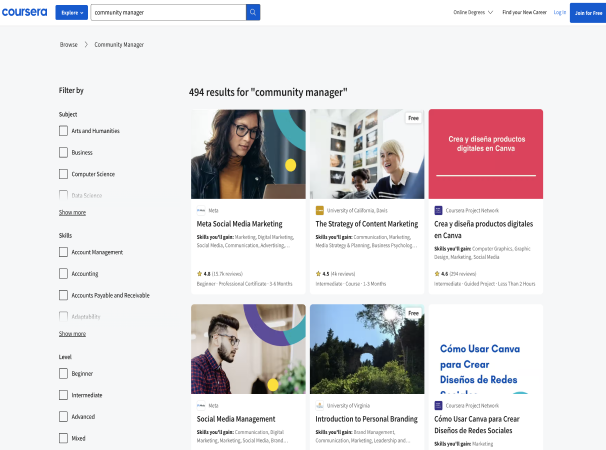
Task: Click the UC Davis logo icon
Action: pyautogui.click(x=320, y=211)
